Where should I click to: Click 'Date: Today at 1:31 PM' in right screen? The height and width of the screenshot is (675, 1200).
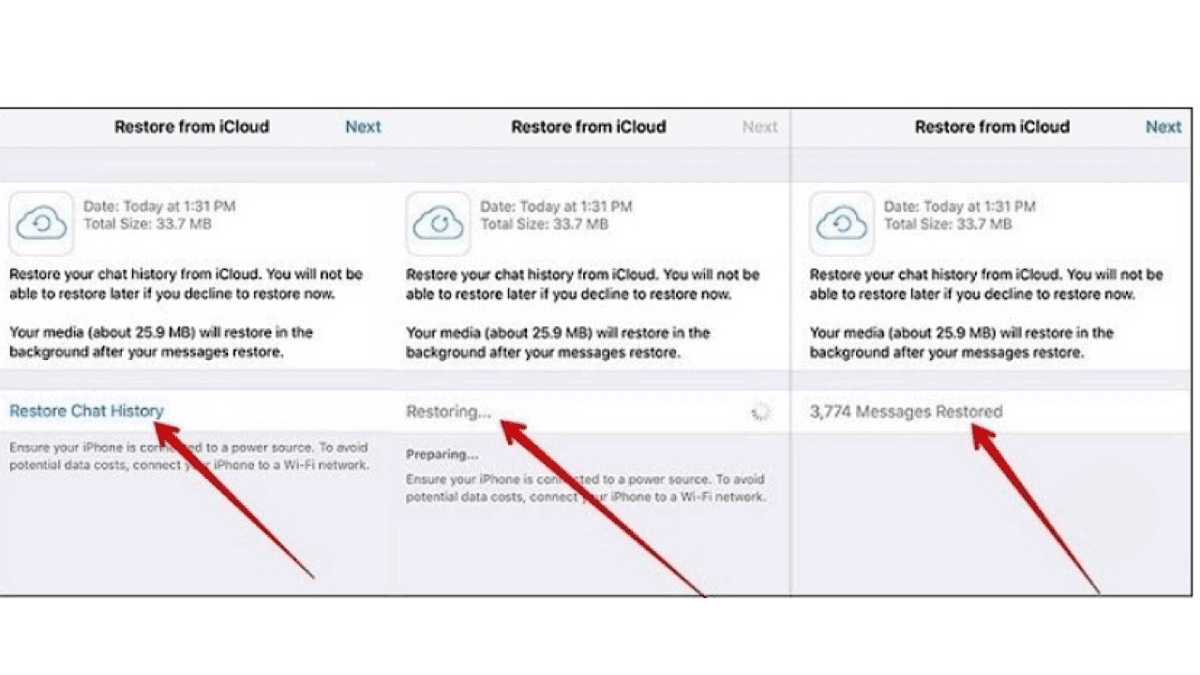[x=960, y=206]
